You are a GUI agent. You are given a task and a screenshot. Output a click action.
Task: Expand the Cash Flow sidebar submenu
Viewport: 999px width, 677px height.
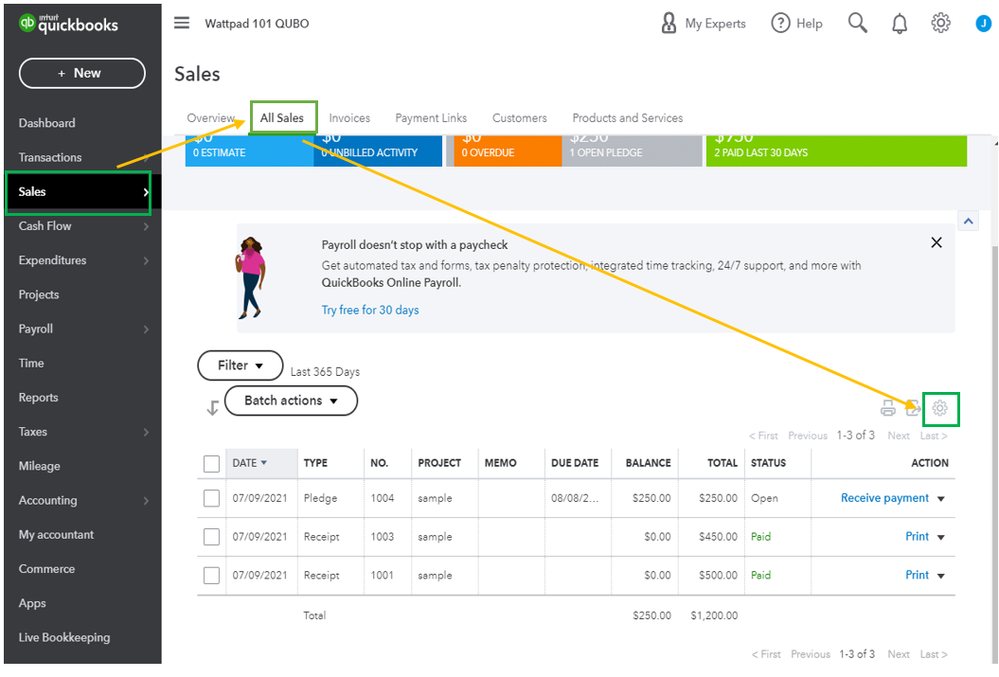(x=146, y=226)
